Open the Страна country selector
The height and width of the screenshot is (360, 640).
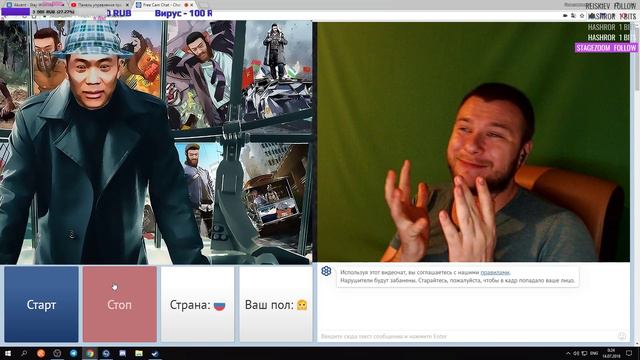click(x=198, y=304)
